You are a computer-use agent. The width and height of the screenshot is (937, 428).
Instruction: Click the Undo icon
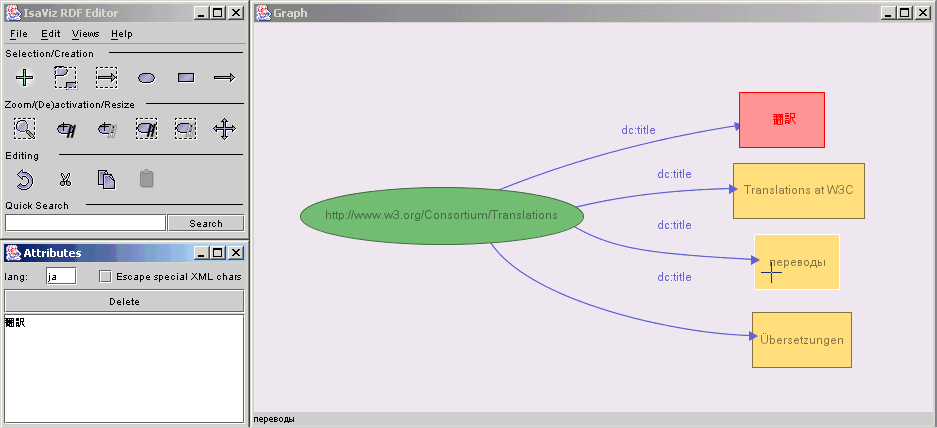point(25,179)
